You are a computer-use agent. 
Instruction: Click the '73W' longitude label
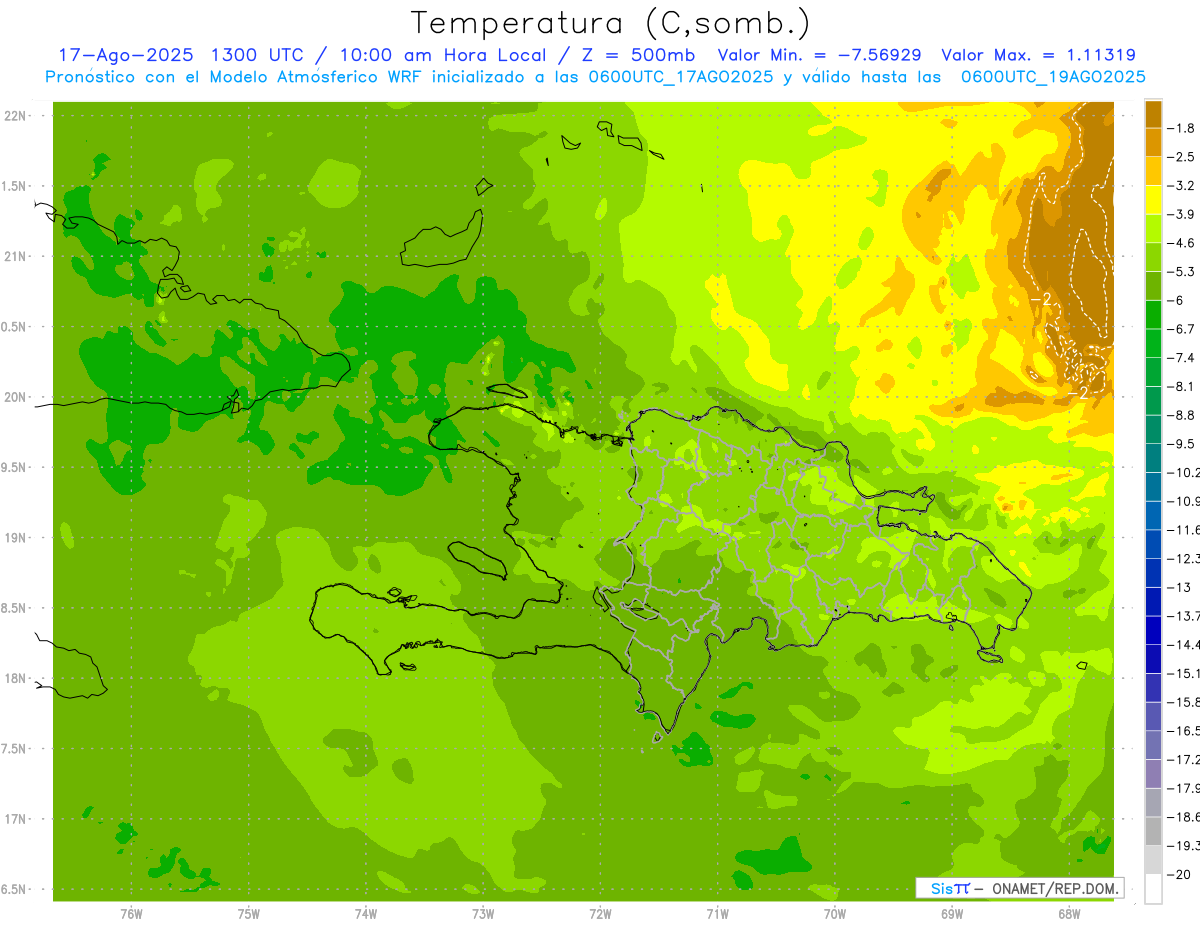[x=483, y=914]
